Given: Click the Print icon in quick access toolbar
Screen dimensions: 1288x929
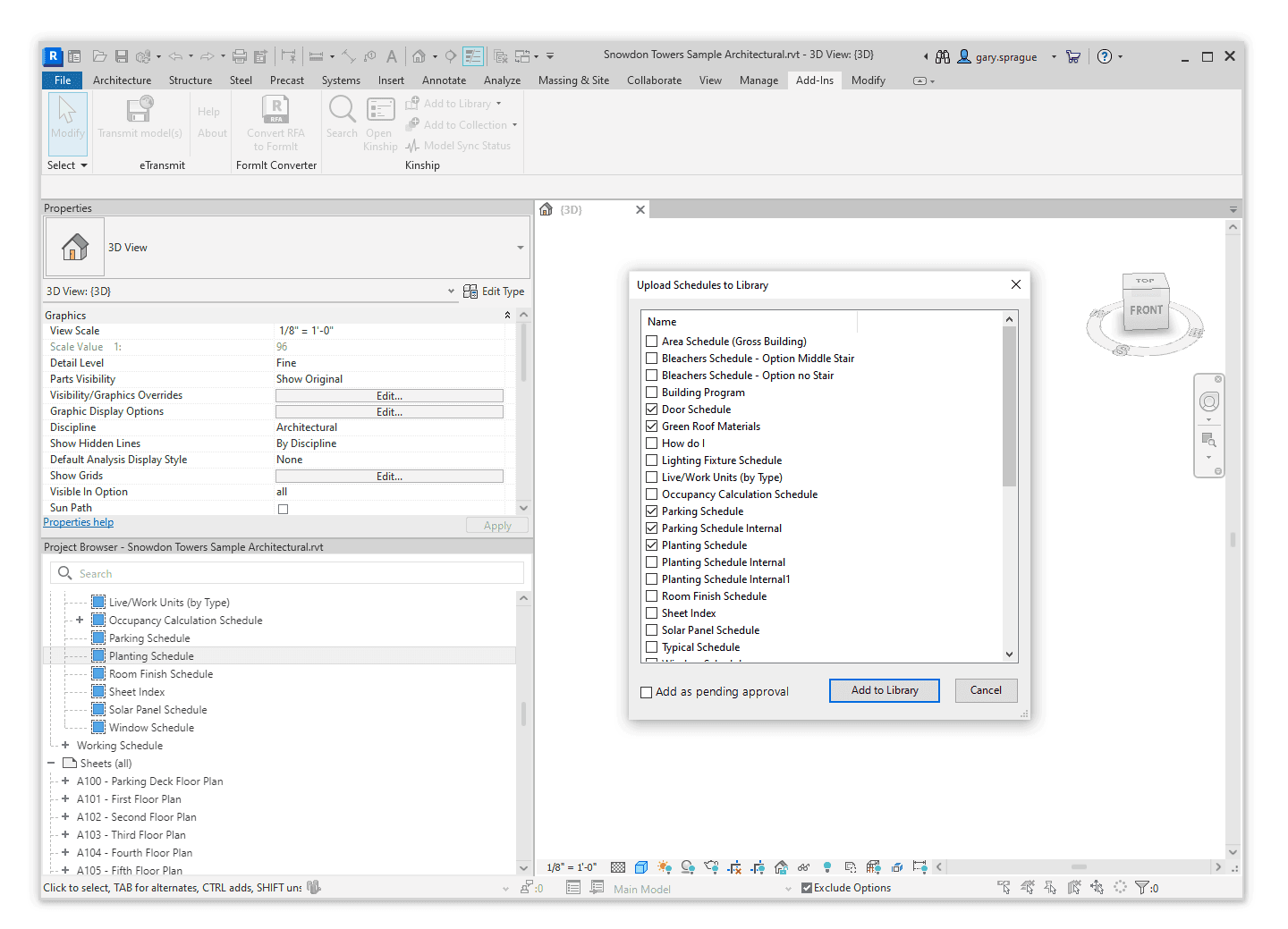Looking at the screenshot, I should pyautogui.click(x=239, y=56).
